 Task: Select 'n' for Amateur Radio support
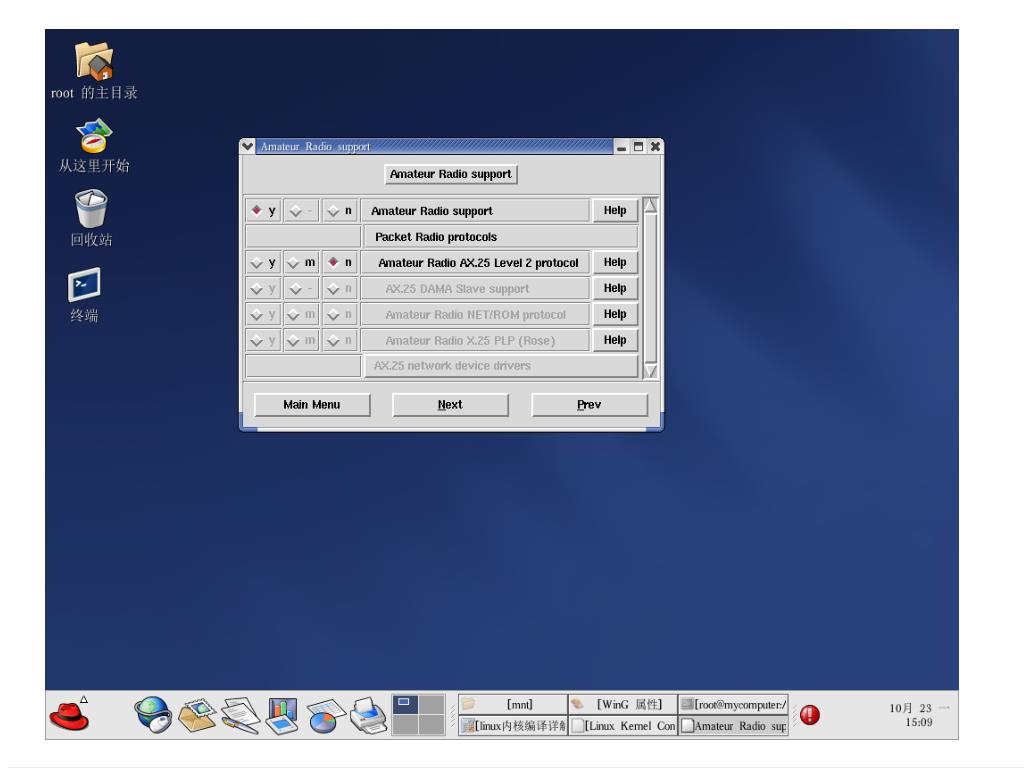pos(340,210)
